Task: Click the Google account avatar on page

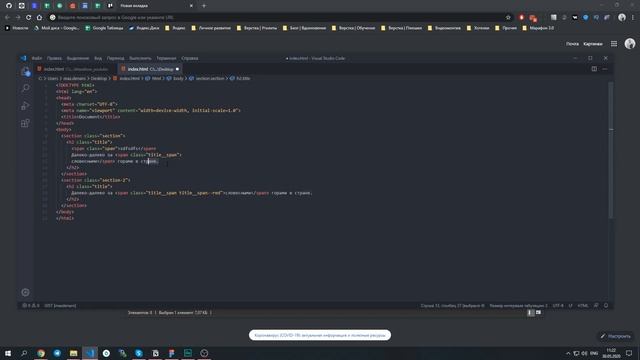Action: click(630, 44)
